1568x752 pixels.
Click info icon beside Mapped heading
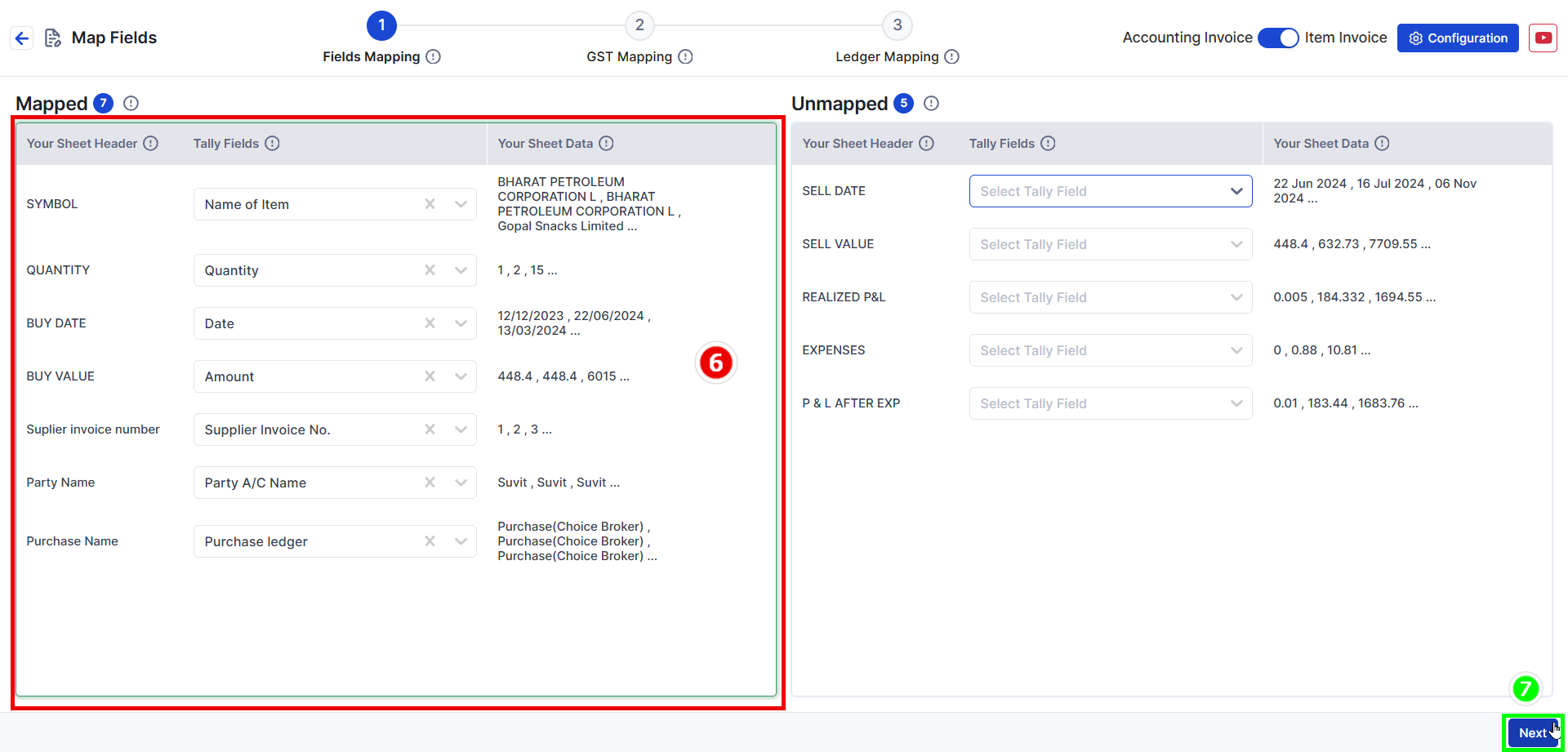click(131, 104)
